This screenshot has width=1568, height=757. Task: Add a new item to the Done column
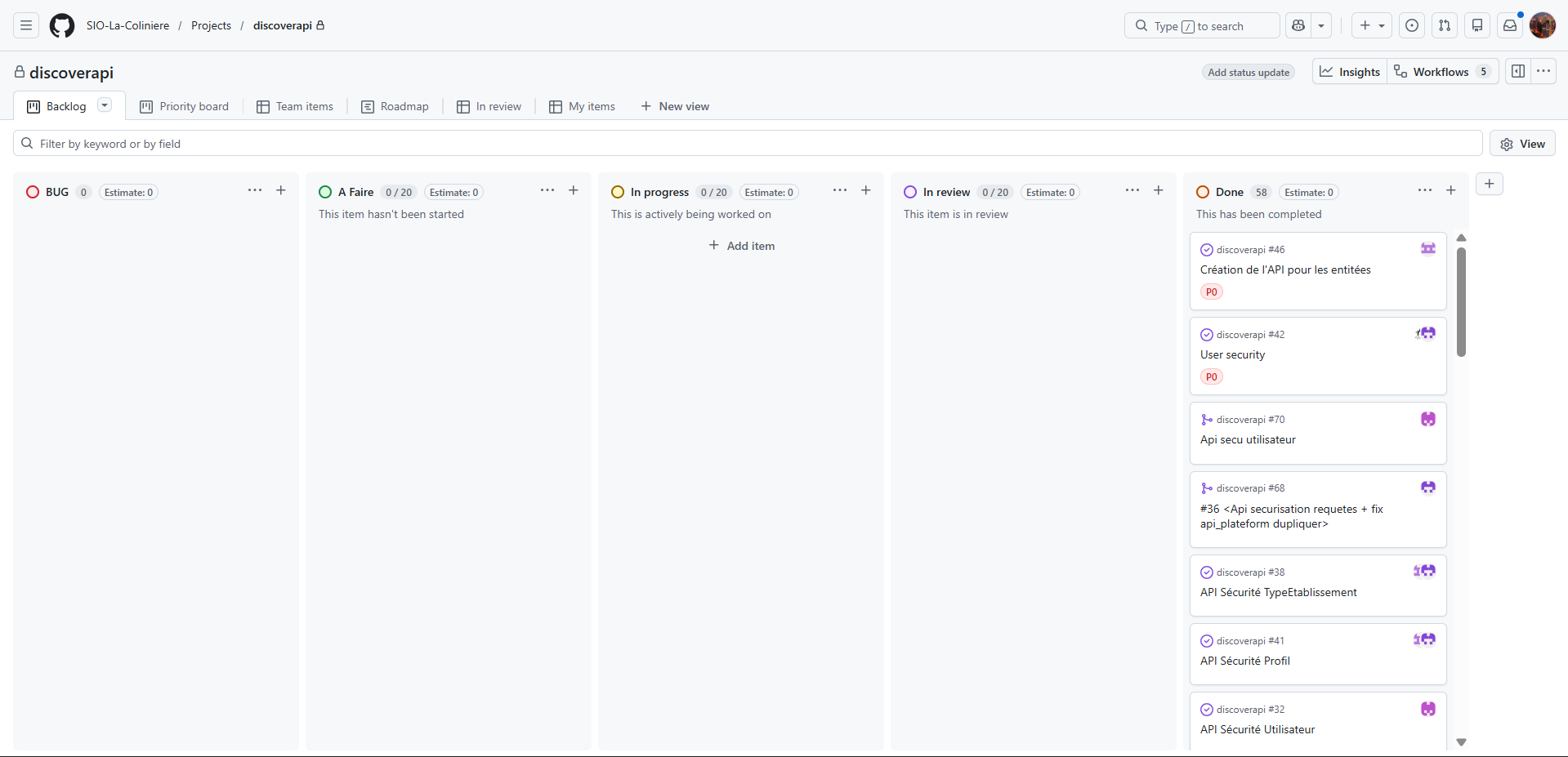point(1451,190)
